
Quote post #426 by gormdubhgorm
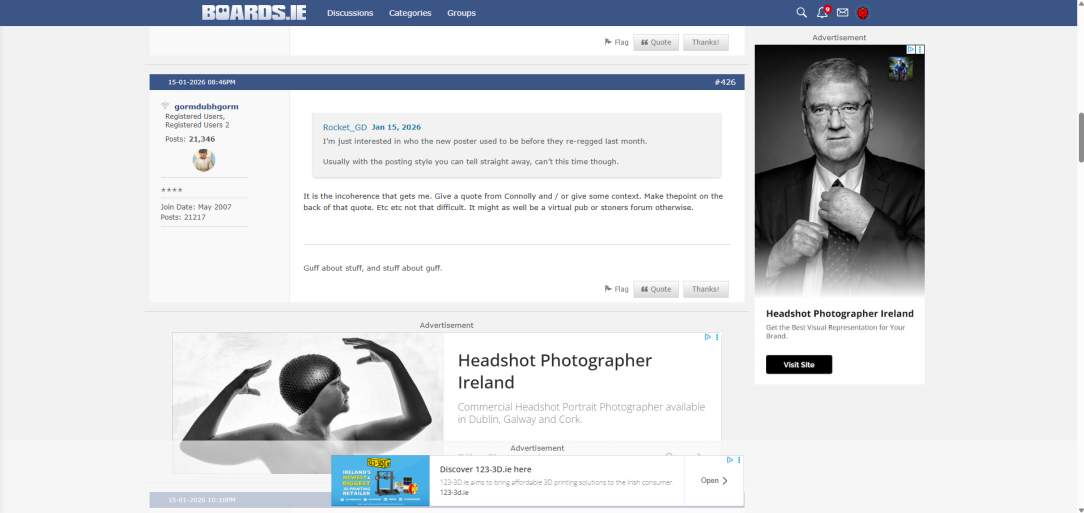point(656,289)
